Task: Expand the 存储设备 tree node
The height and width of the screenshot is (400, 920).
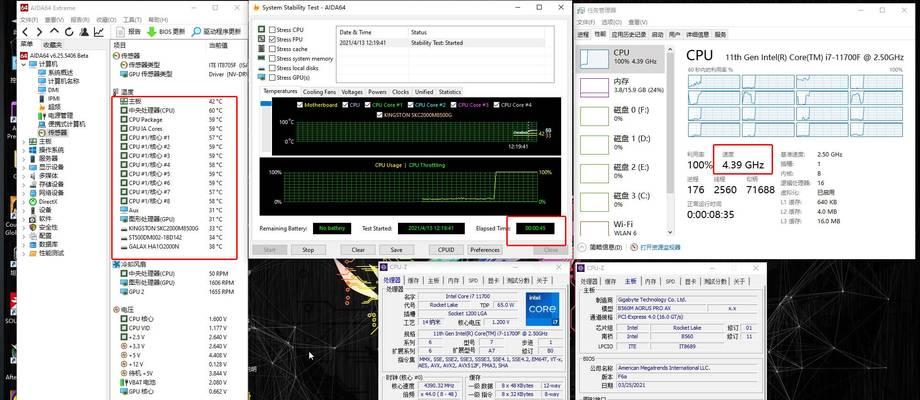Action: (x=23, y=184)
